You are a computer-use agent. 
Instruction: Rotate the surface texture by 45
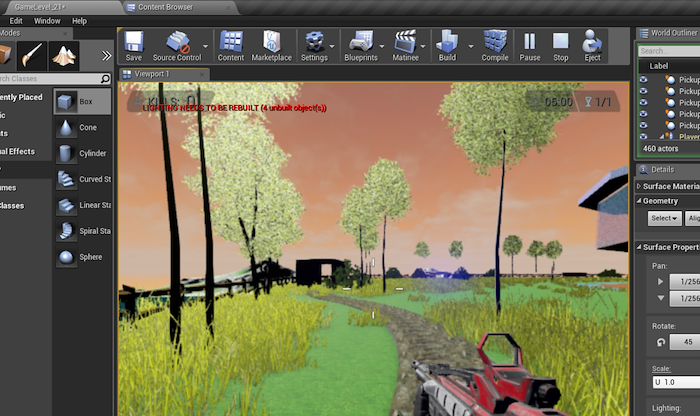tap(685, 342)
